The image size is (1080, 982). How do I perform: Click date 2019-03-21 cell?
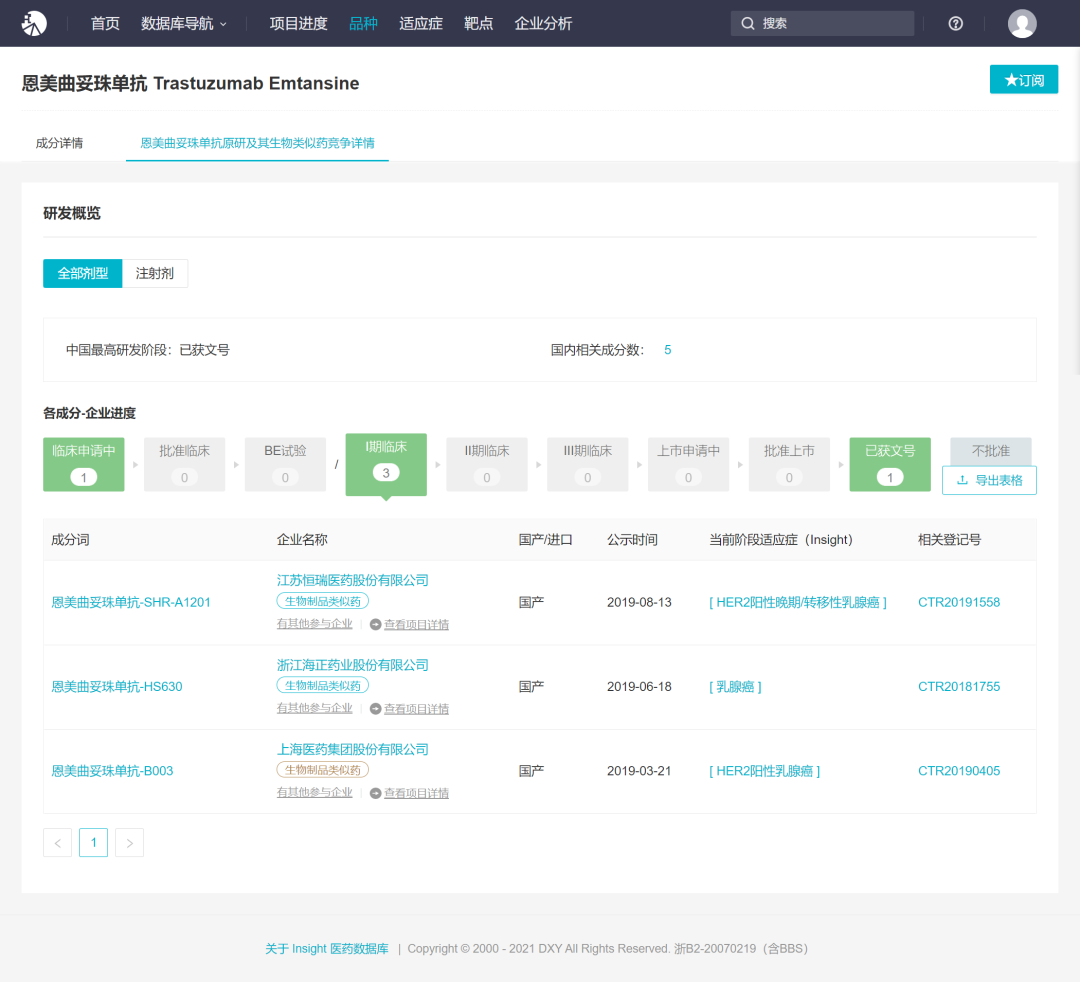tap(639, 771)
